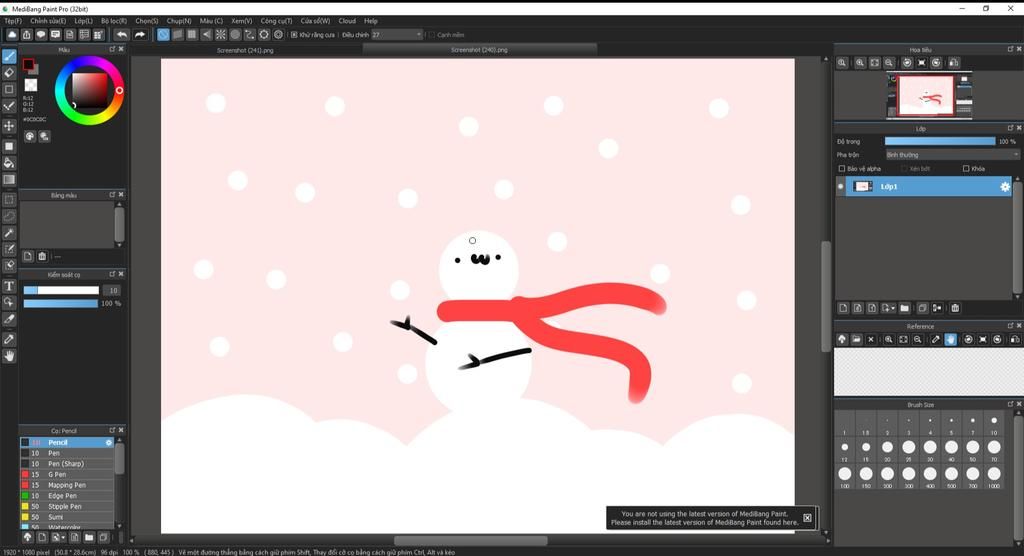Image resolution: width=1024 pixels, height=556 pixels.
Task: Select the Hand pan tool
Action: (9, 356)
